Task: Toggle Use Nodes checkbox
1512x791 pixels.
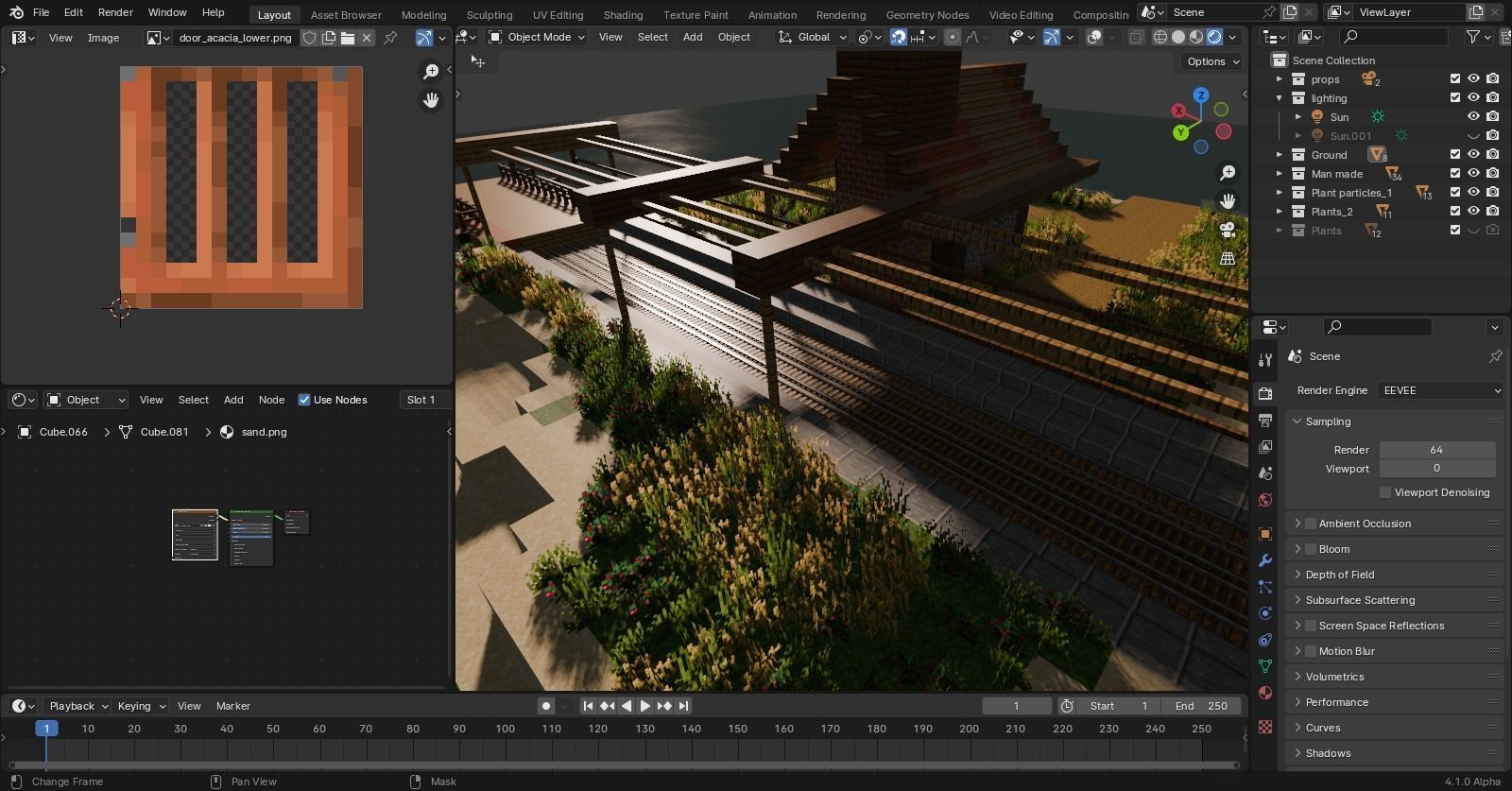Action: [304, 400]
